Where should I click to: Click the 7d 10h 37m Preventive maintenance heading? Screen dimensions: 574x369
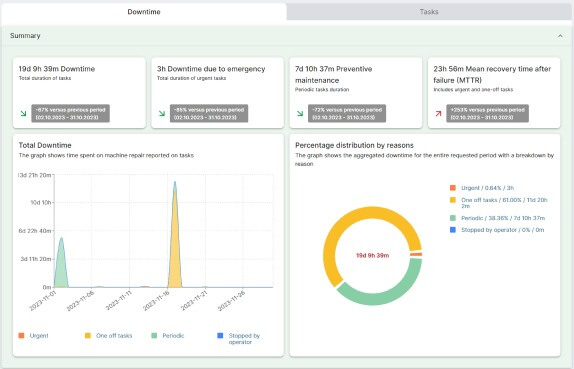point(333,74)
